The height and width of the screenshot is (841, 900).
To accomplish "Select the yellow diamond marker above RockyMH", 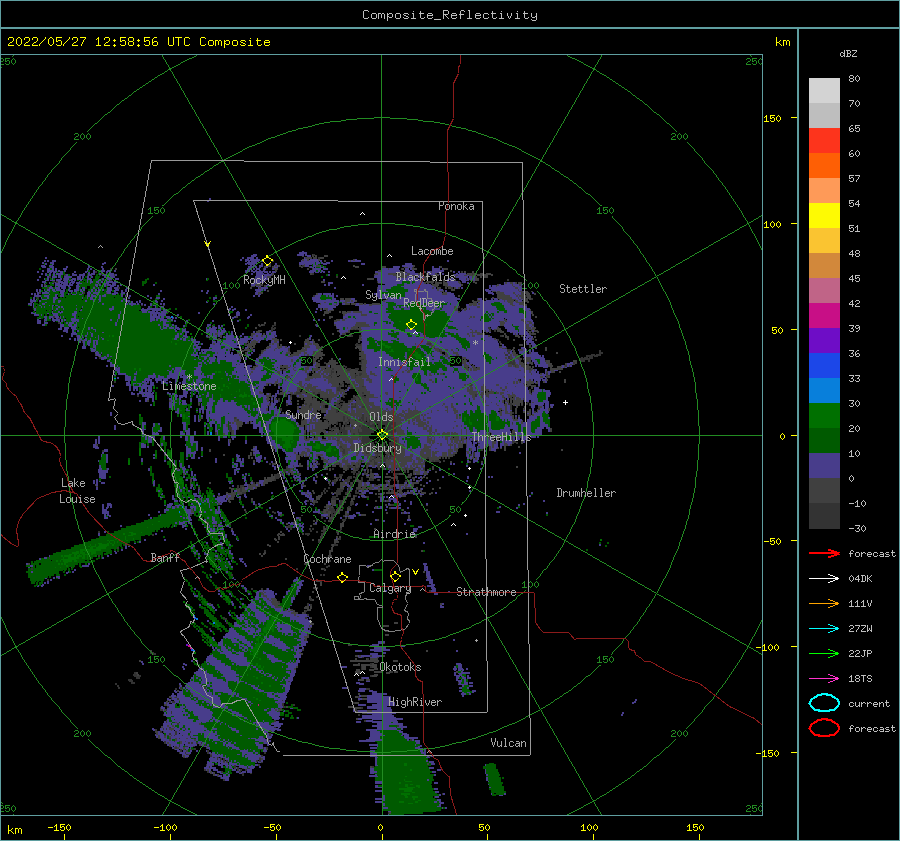I will point(267,261).
